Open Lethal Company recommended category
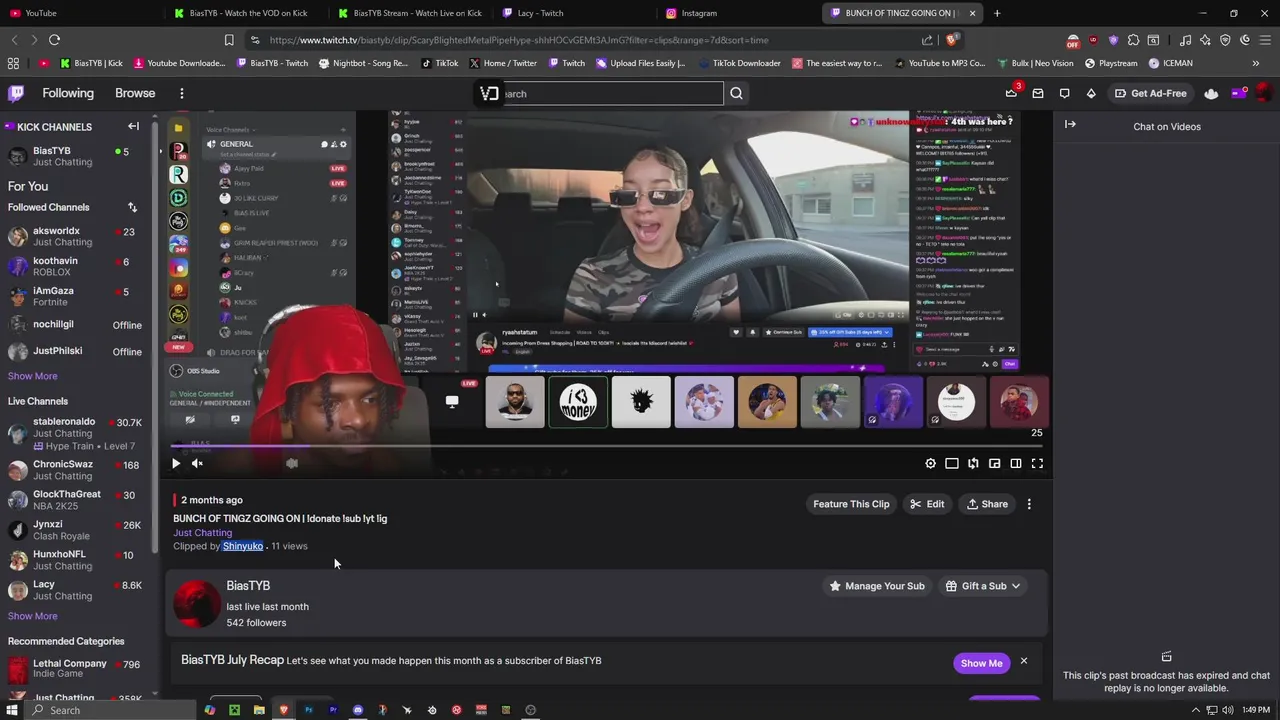This screenshot has width=1280, height=720. pyautogui.click(x=75, y=668)
